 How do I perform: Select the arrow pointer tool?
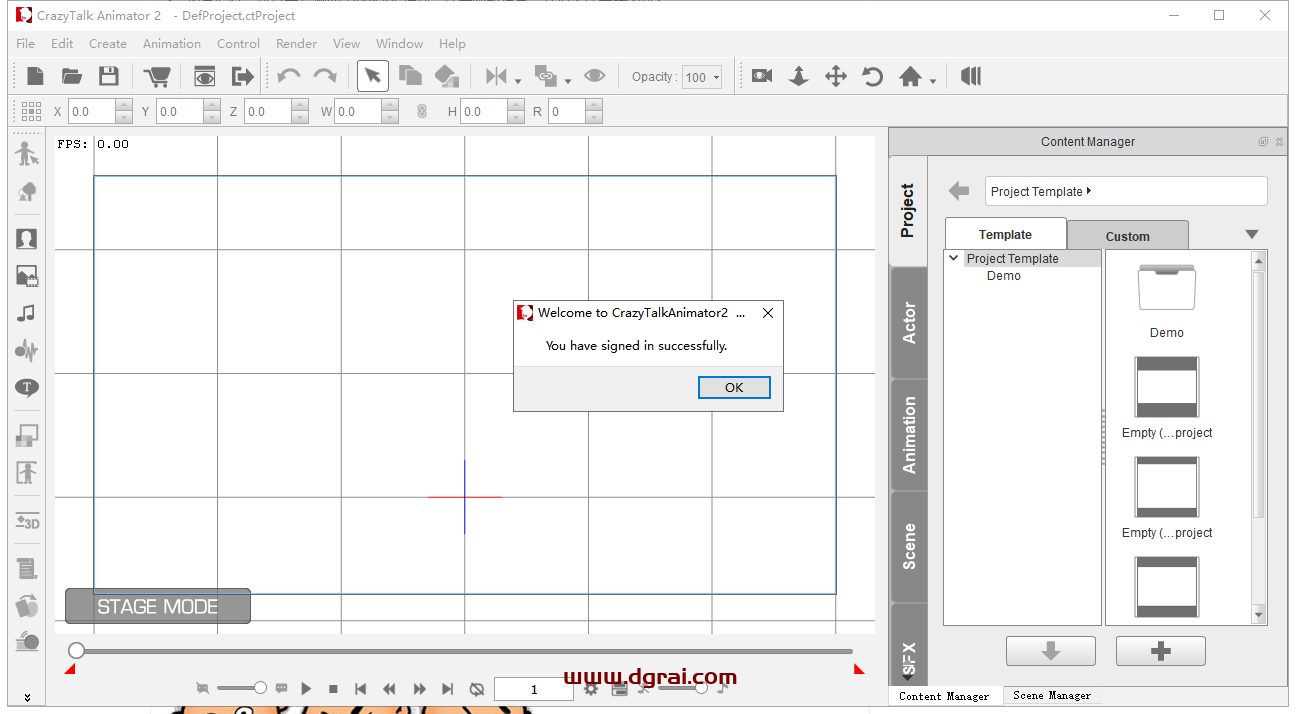click(373, 76)
